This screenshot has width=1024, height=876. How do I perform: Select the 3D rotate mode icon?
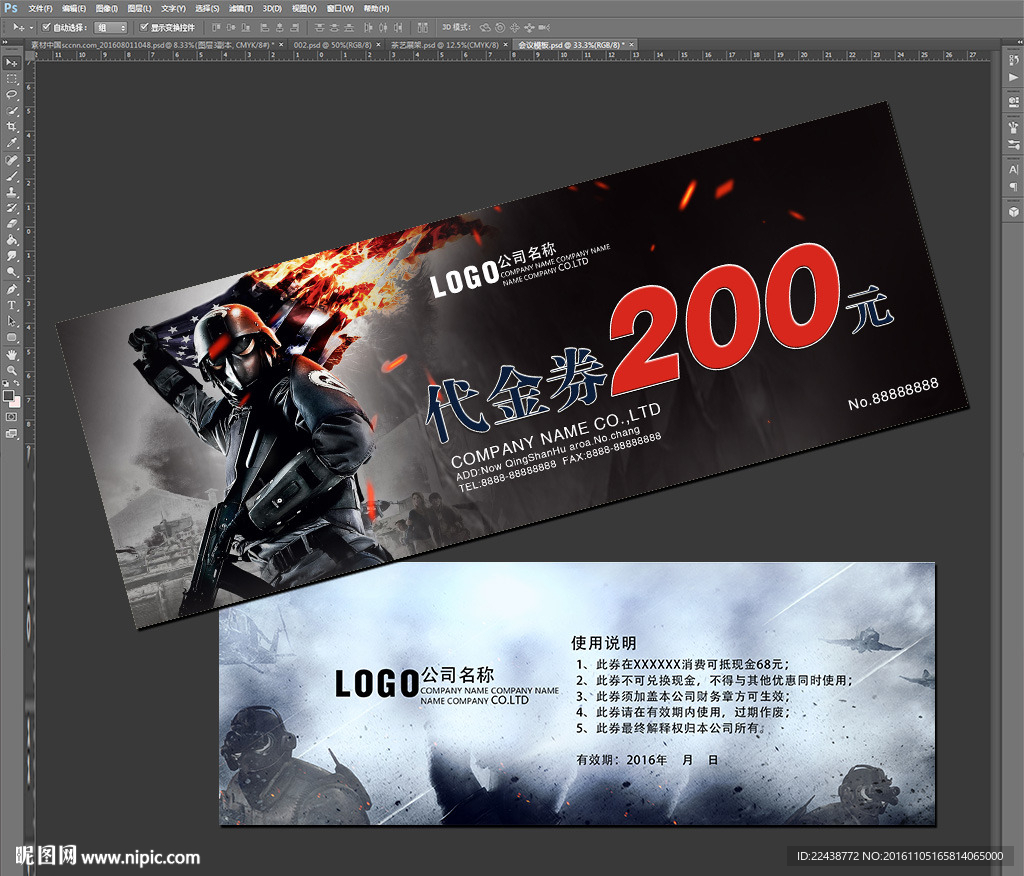(485, 27)
